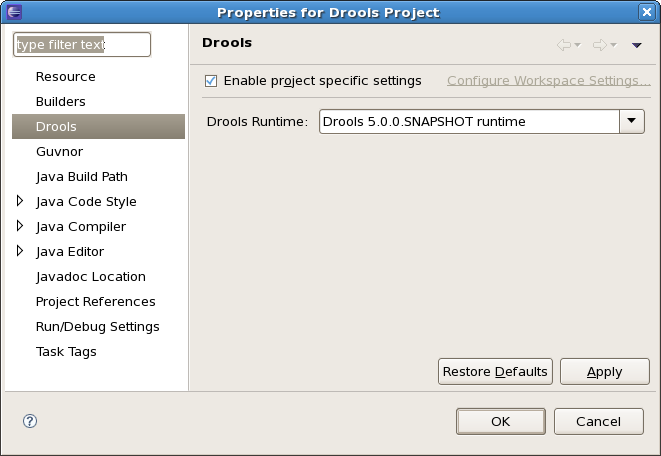Open the Configure Workspace Settings link
The image size is (661, 456).
[x=548, y=81]
